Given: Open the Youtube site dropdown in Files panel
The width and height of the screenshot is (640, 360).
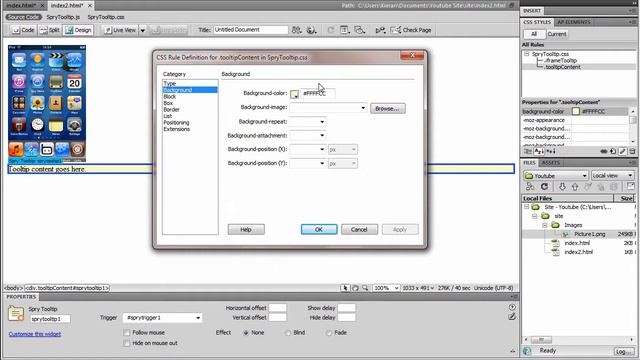Looking at the screenshot, I should [x=556, y=176].
